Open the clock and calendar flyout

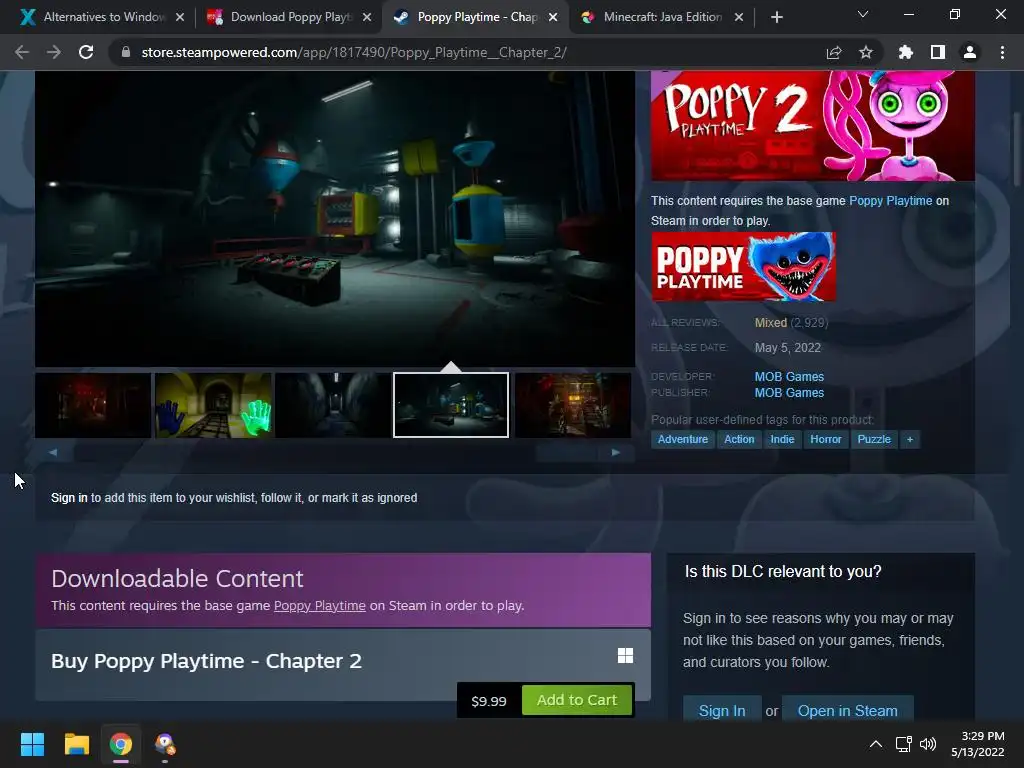coord(978,744)
